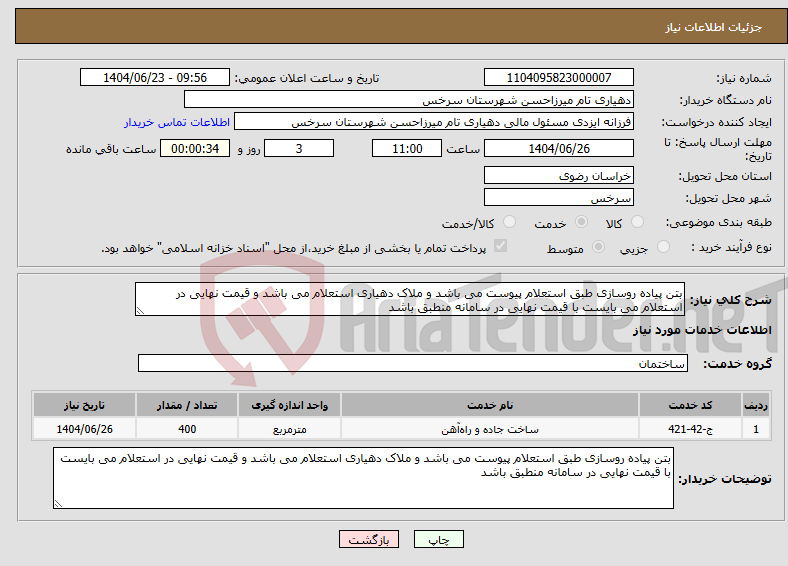Click the طبقه بندی موضوعی label
The height and width of the screenshot is (566, 788).
click(719, 222)
